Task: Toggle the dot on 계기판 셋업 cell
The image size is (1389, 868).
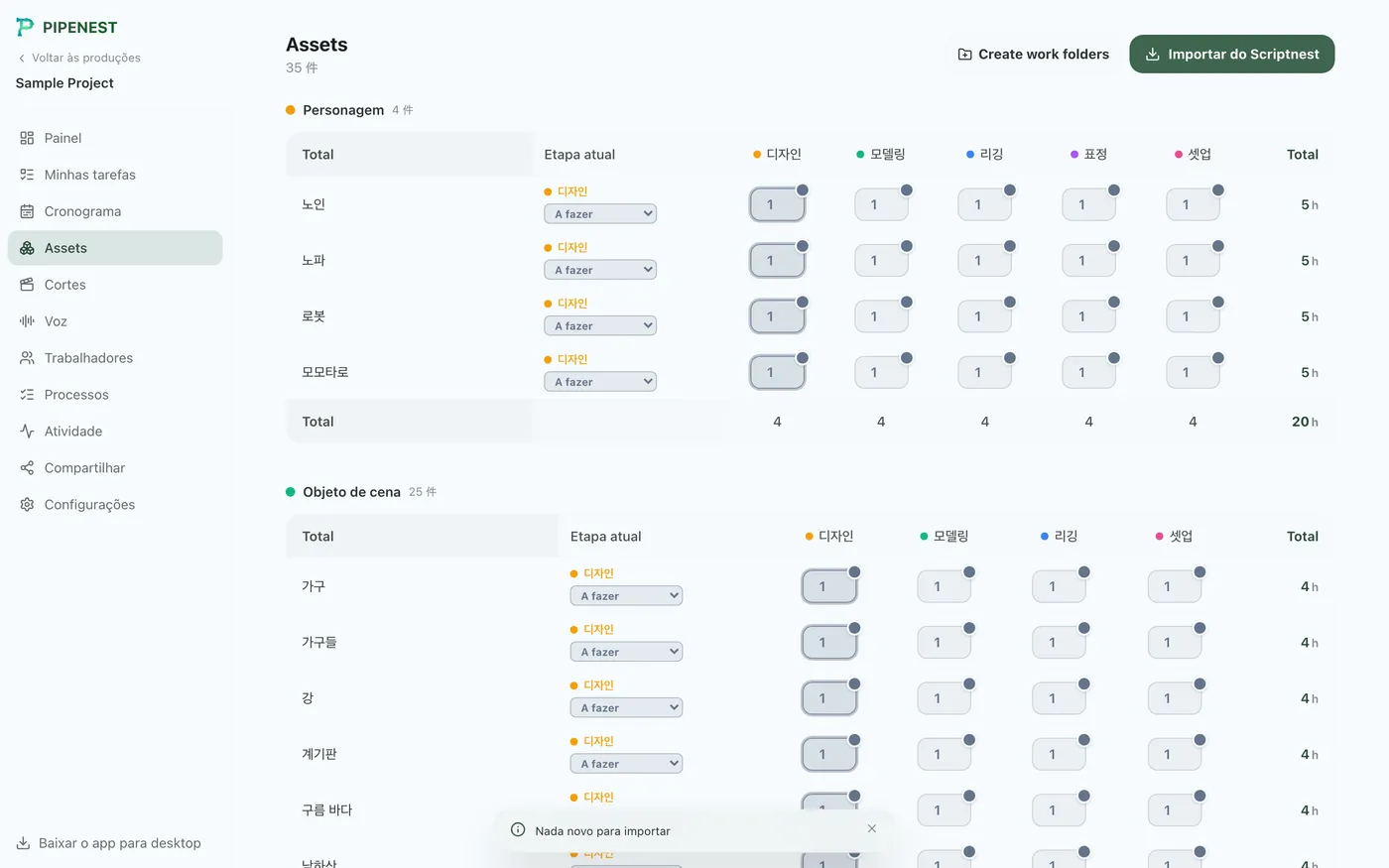Action: (1200, 740)
